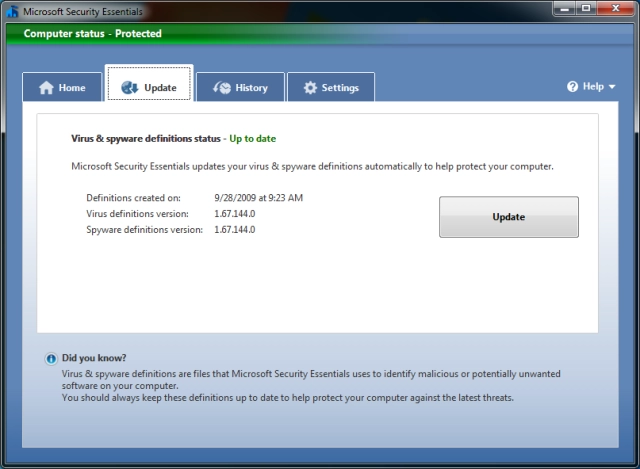This screenshot has width=640, height=469.
Task: Open the Help menu
Action: tap(591, 87)
